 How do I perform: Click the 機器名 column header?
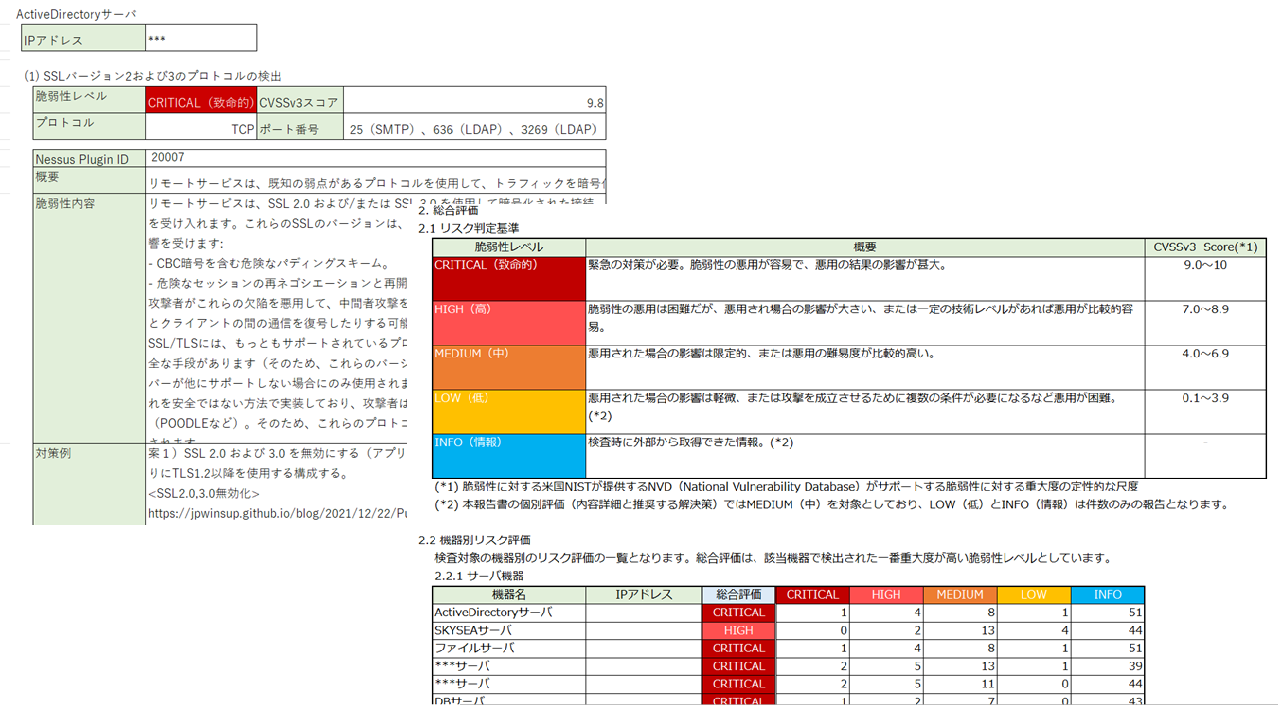coord(508,594)
